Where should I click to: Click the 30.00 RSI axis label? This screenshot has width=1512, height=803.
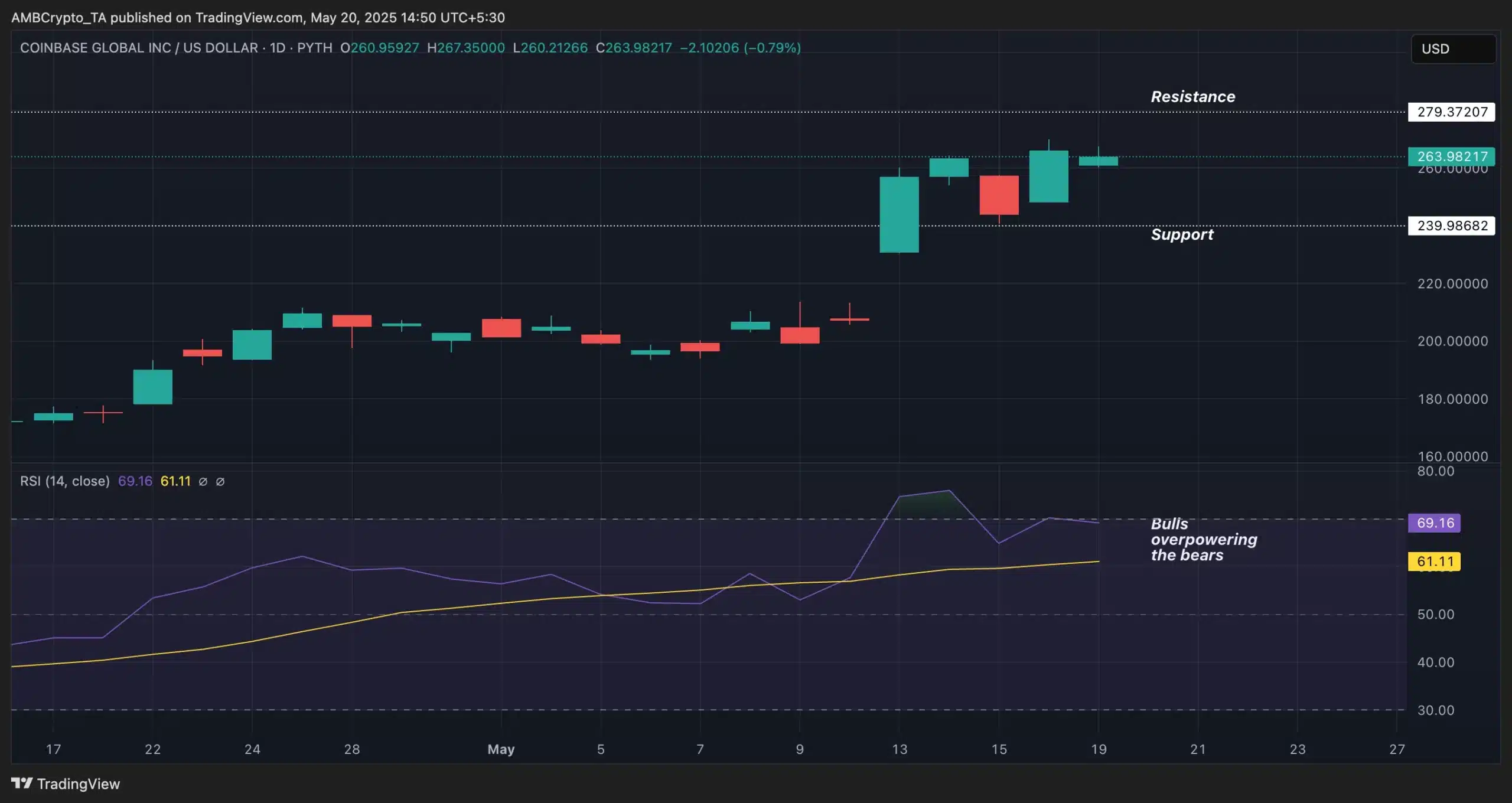1435,710
